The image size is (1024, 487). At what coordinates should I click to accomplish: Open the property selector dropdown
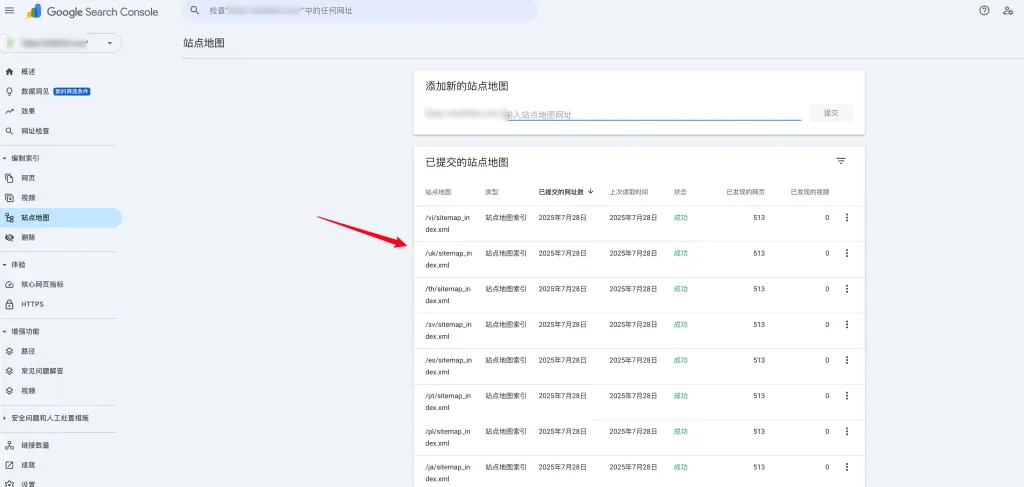(x=62, y=43)
